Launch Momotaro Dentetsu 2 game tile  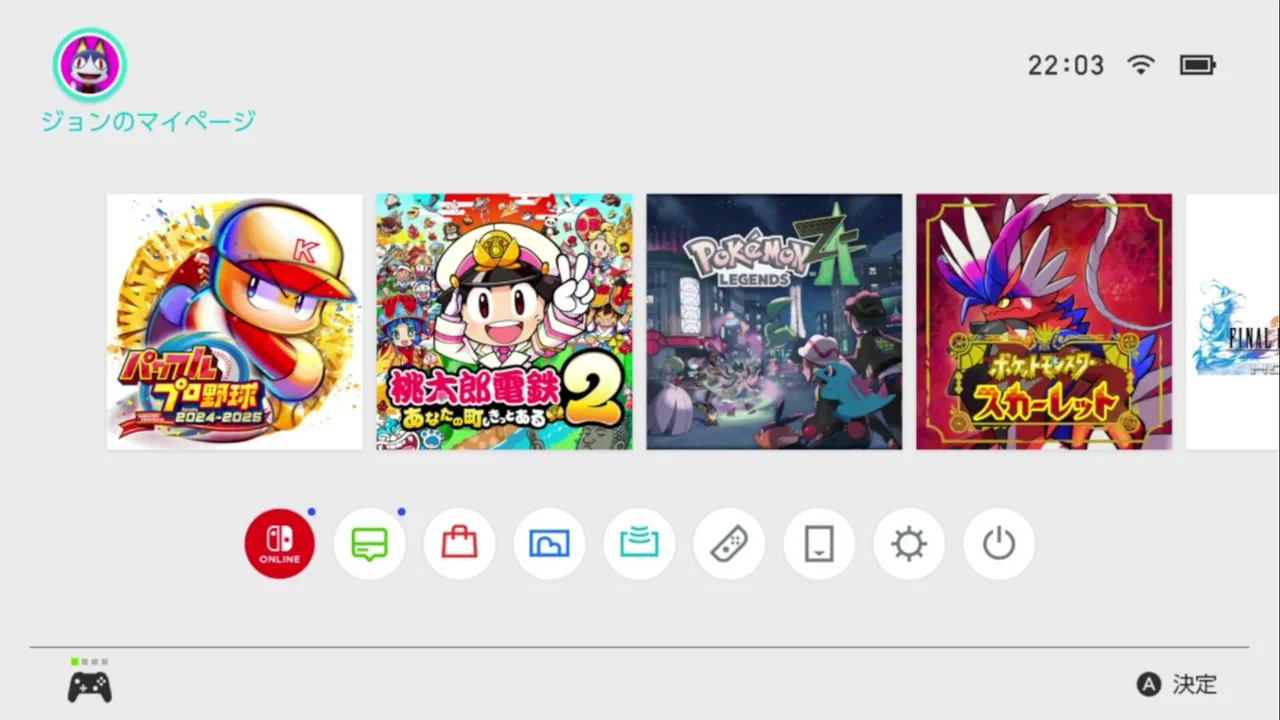click(x=505, y=322)
